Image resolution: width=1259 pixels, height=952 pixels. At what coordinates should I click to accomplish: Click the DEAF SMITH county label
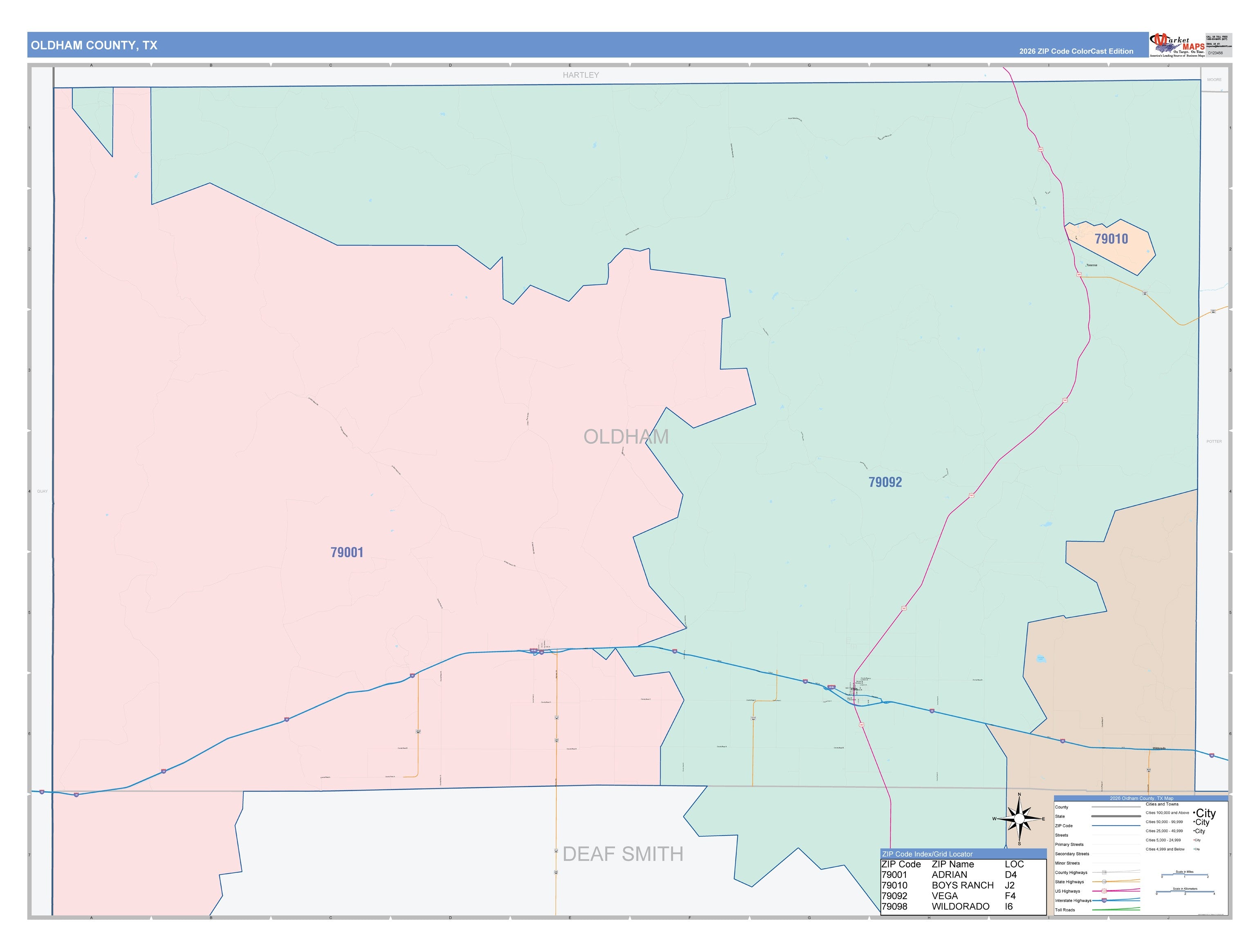click(x=623, y=854)
